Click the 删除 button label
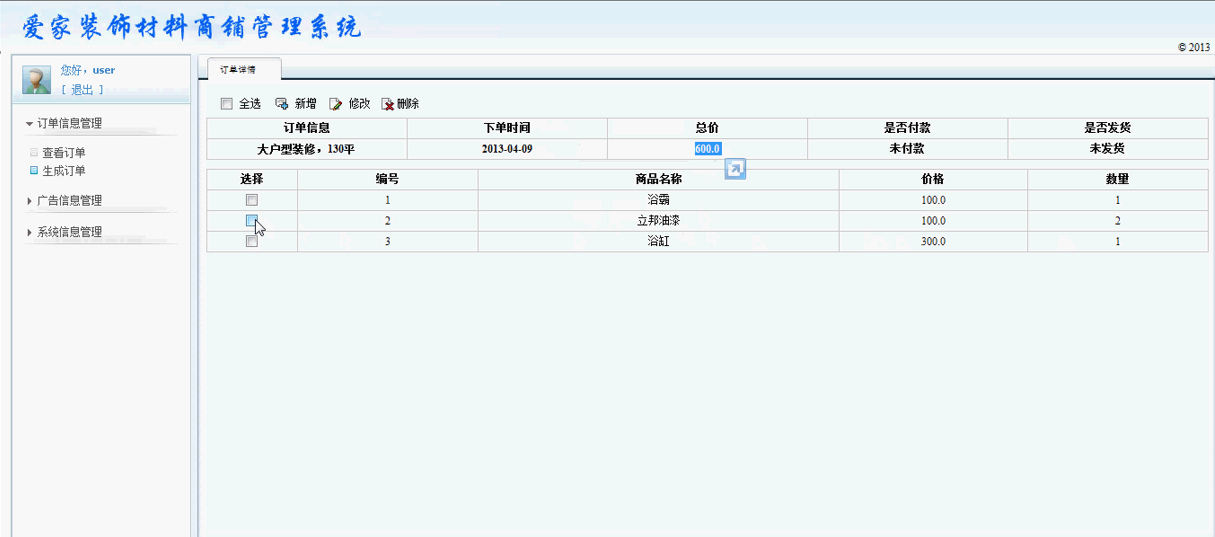1215x537 pixels. [x=408, y=104]
